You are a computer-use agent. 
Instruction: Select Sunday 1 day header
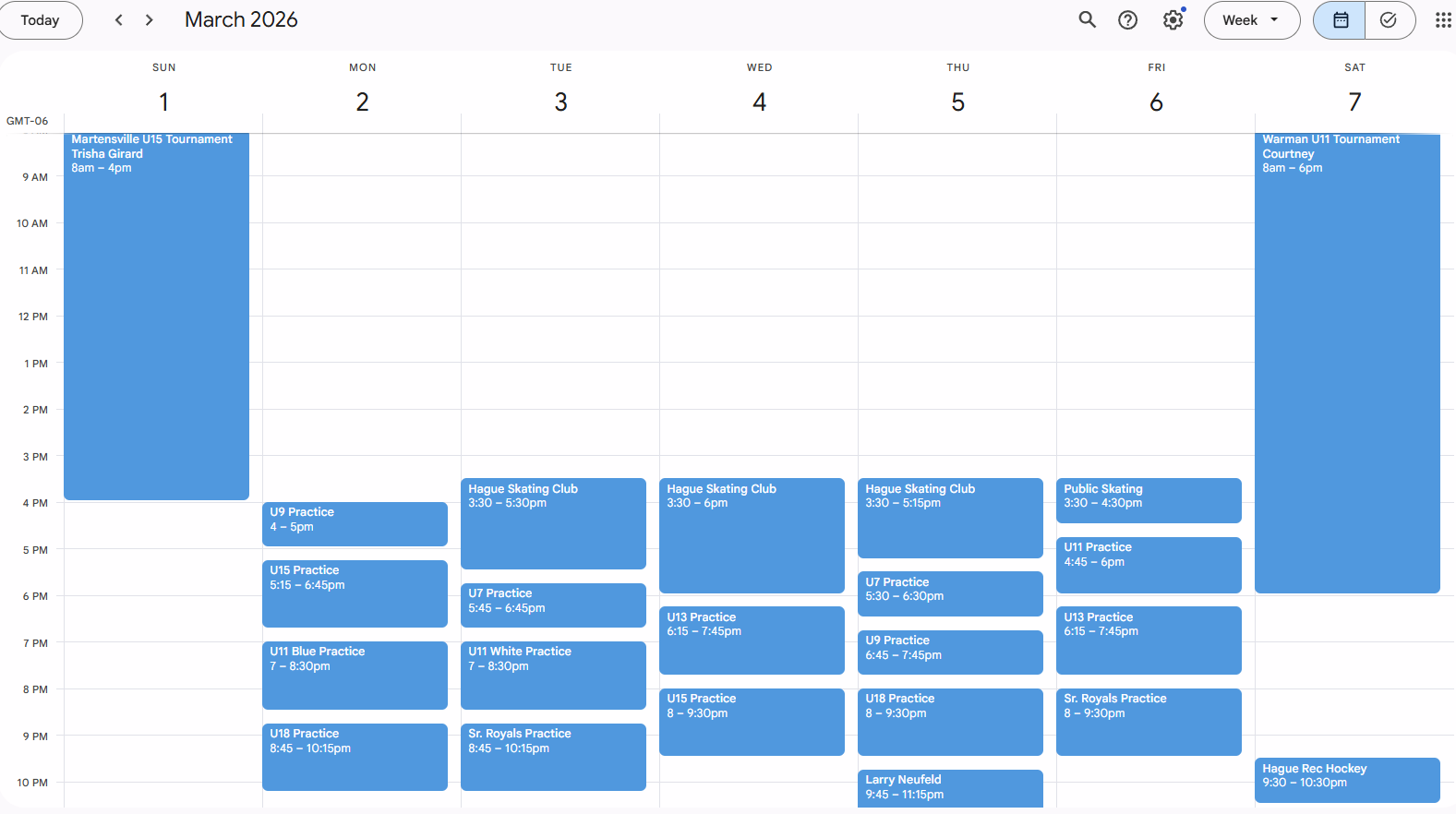163,102
